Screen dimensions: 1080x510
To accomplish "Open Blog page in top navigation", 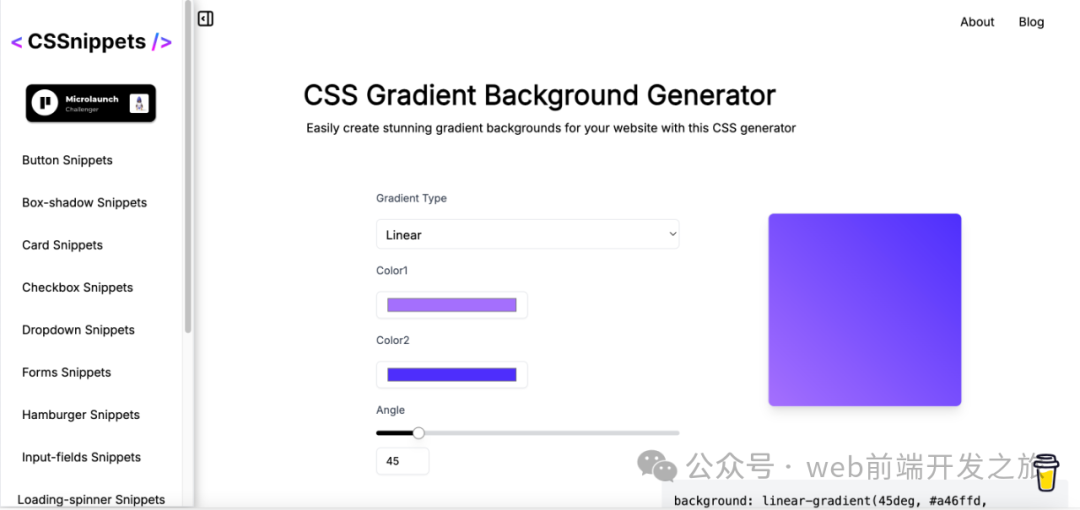I will (1031, 22).
